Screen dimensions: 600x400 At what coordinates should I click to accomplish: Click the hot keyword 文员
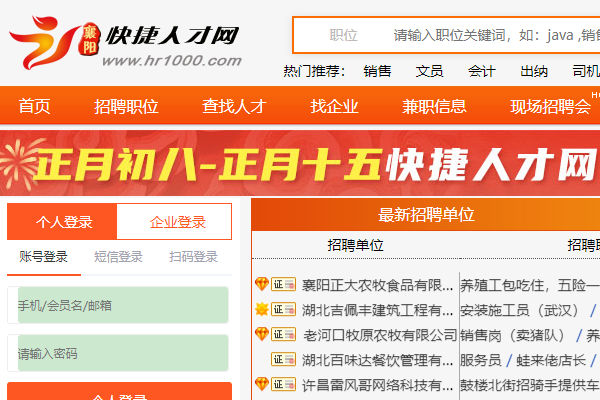click(x=429, y=71)
